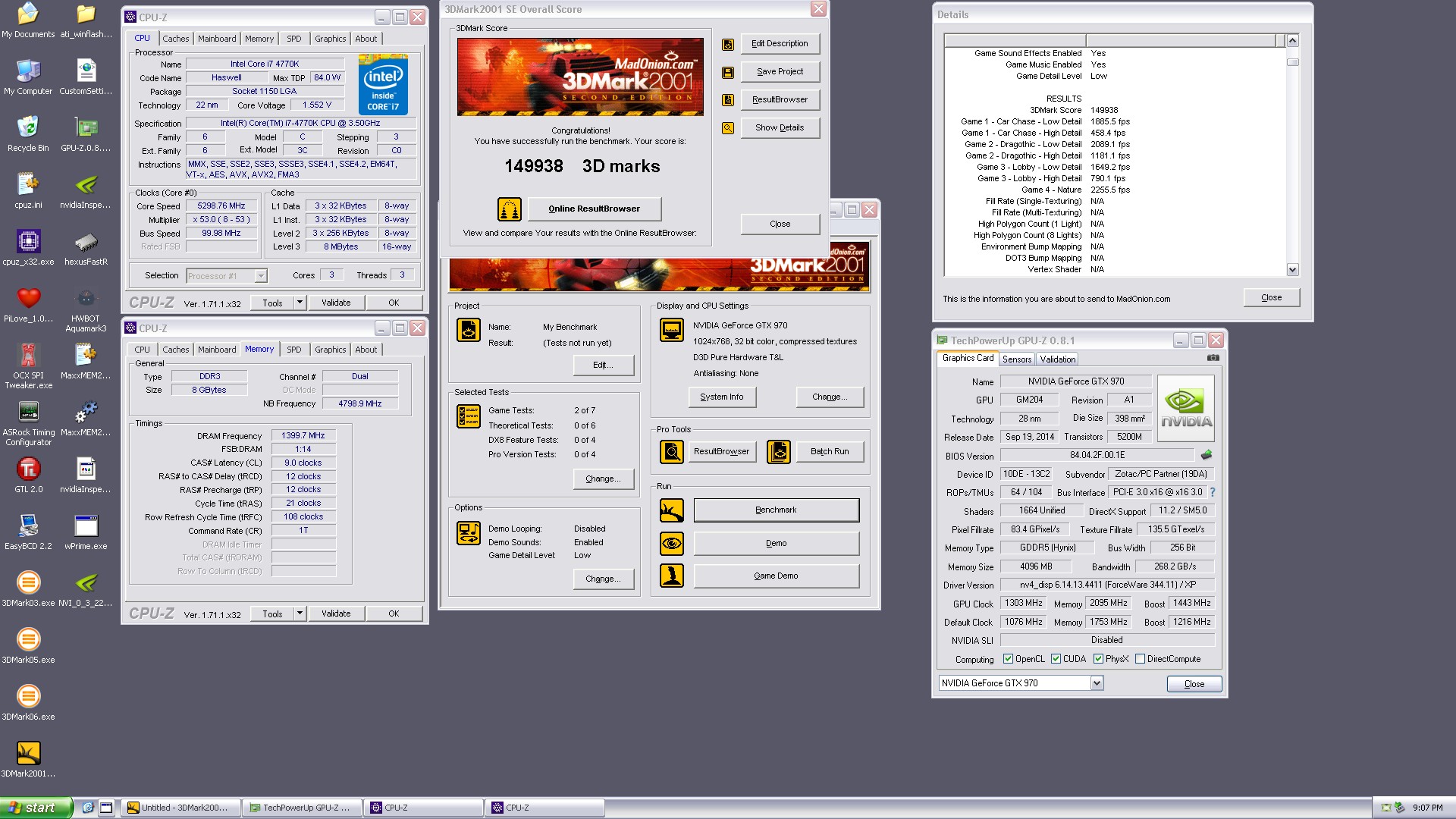This screenshot has width=1456, height=819.
Task: Click the Show Details button
Action: pyautogui.click(x=780, y=127)
